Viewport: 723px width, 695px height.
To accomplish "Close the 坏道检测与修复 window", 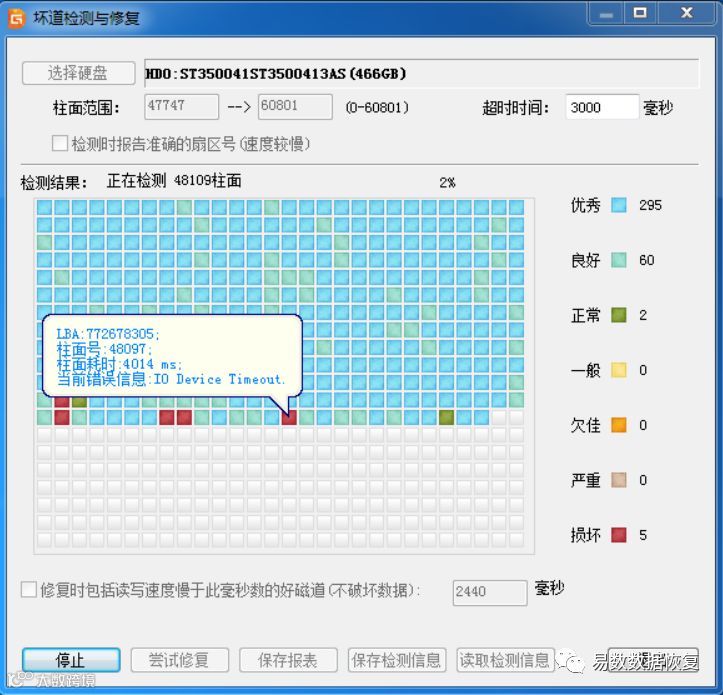I will 687,13.
